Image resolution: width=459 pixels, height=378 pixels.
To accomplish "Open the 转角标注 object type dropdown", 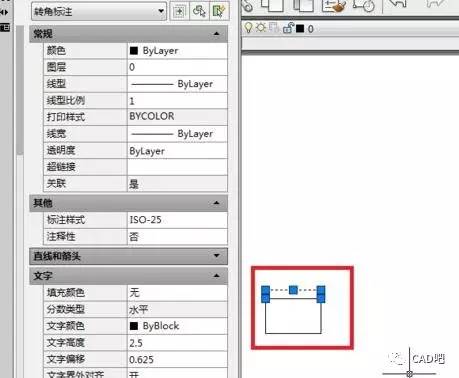I will tap(99, 12).
